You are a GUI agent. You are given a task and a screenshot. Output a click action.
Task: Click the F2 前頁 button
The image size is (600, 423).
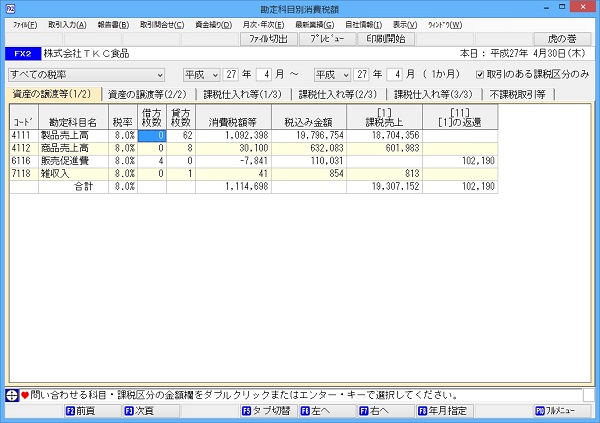(93, 411)
